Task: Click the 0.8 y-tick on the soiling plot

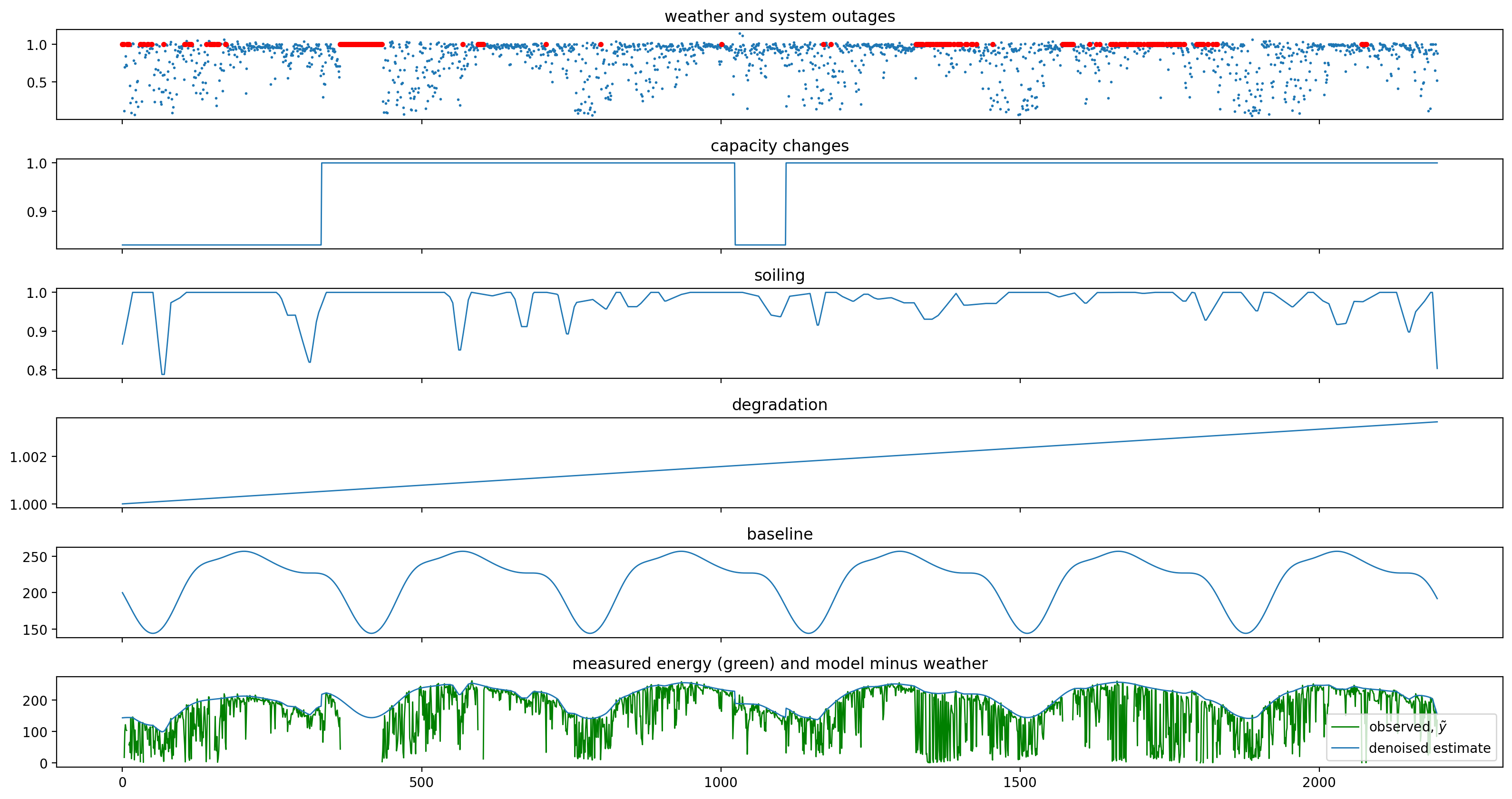Action: point(37,370)
